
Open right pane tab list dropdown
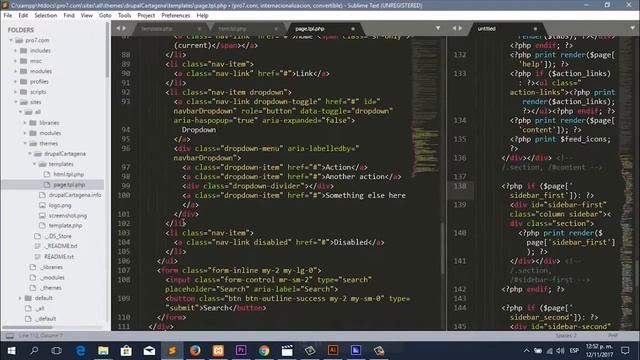(632, 28)
